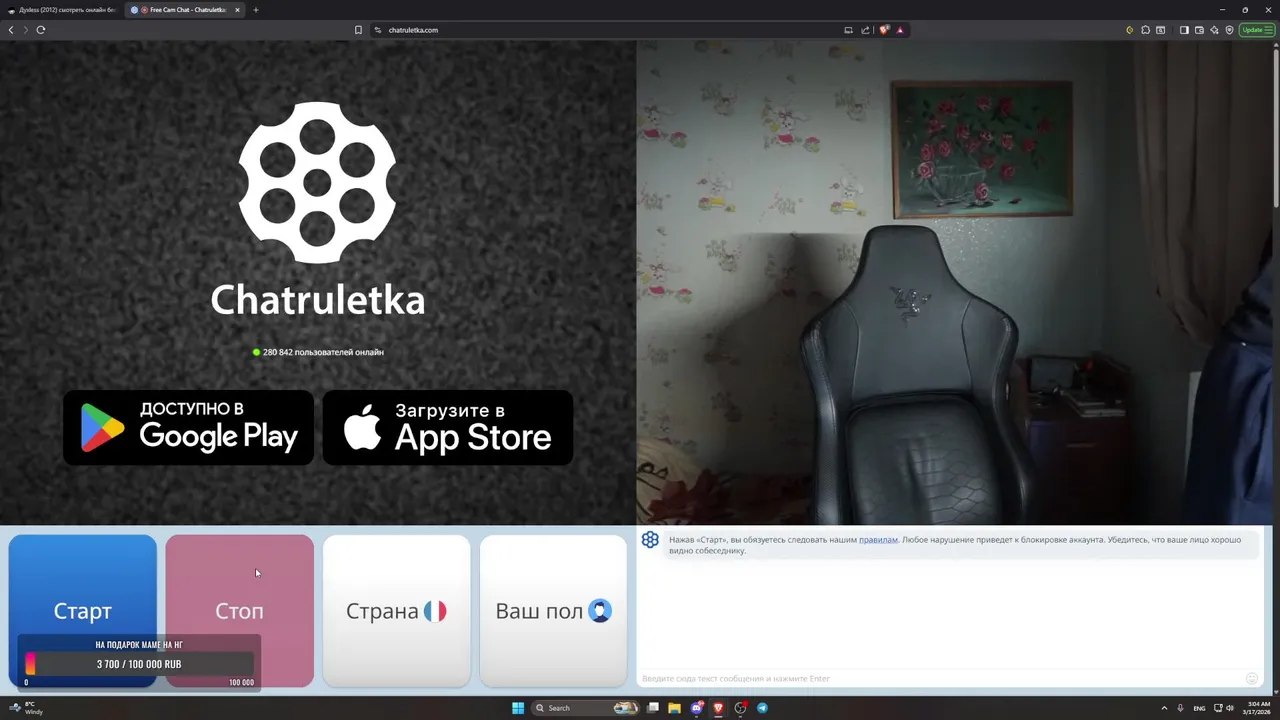
Task: Go back in browser history
Action: point(11,30)
